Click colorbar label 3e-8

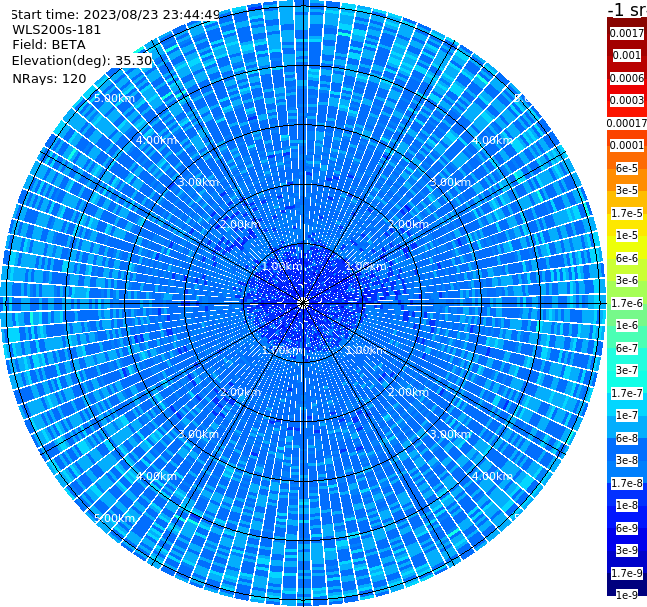tap(627, 460)
